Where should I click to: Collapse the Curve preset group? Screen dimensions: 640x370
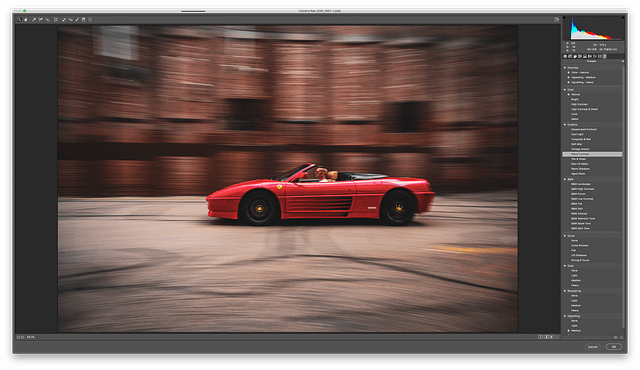tap(565, 235)
